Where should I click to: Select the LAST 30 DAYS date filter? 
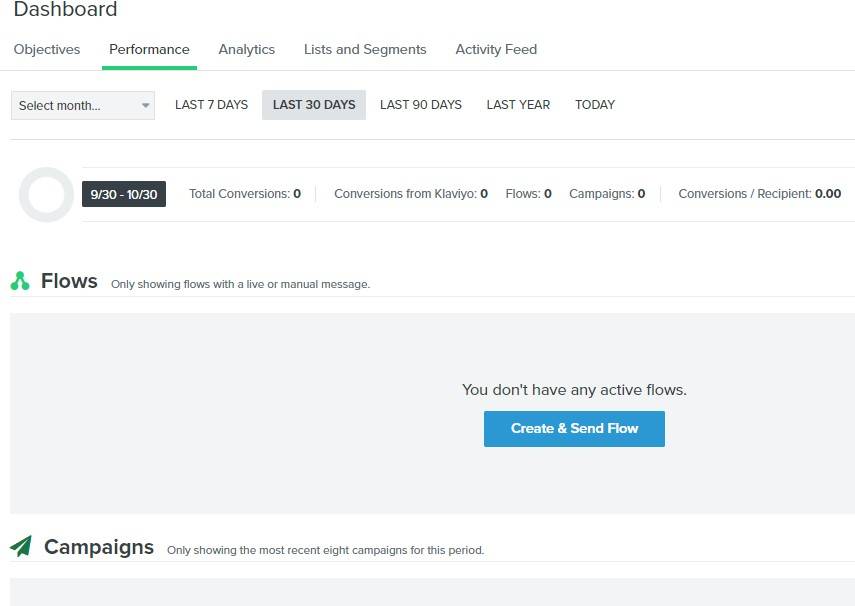click(313, 104)
